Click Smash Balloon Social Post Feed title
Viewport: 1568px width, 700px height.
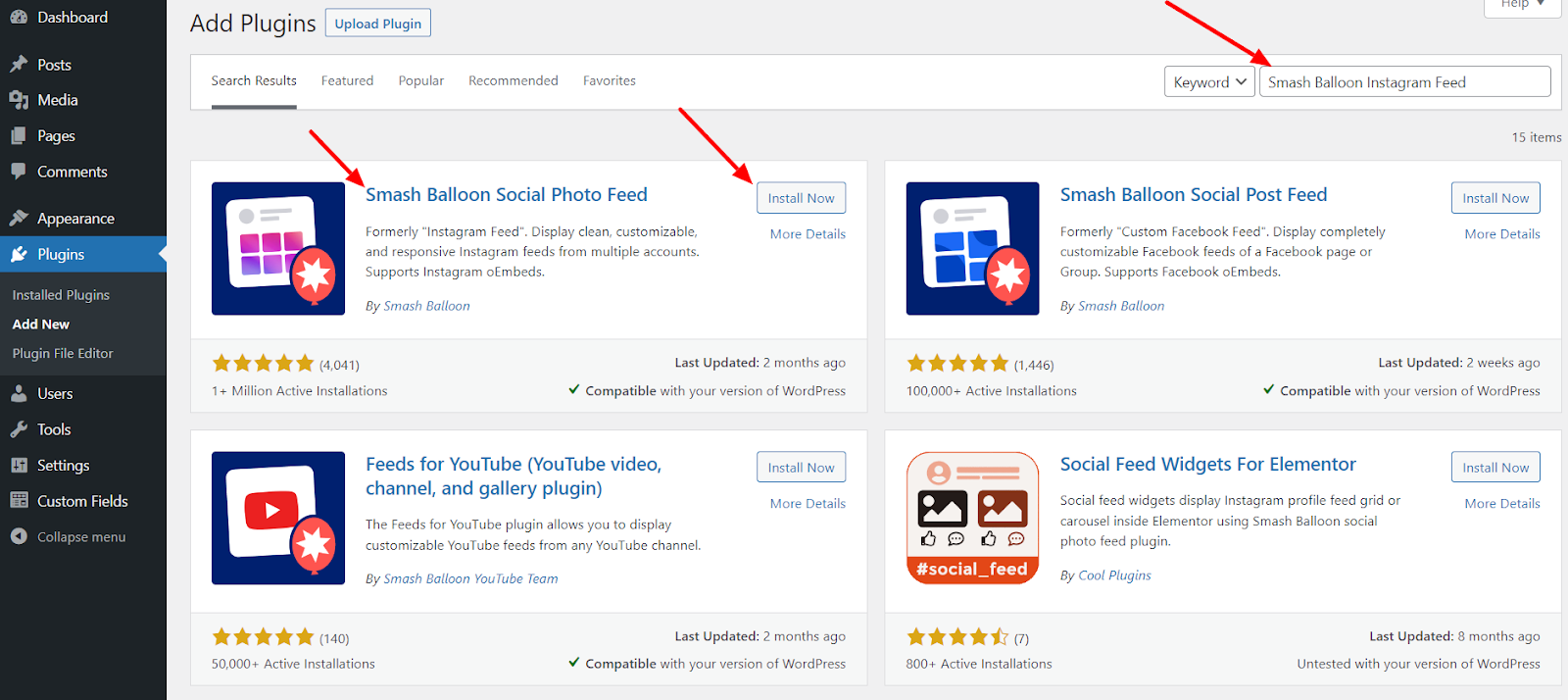click(1194, 195)
